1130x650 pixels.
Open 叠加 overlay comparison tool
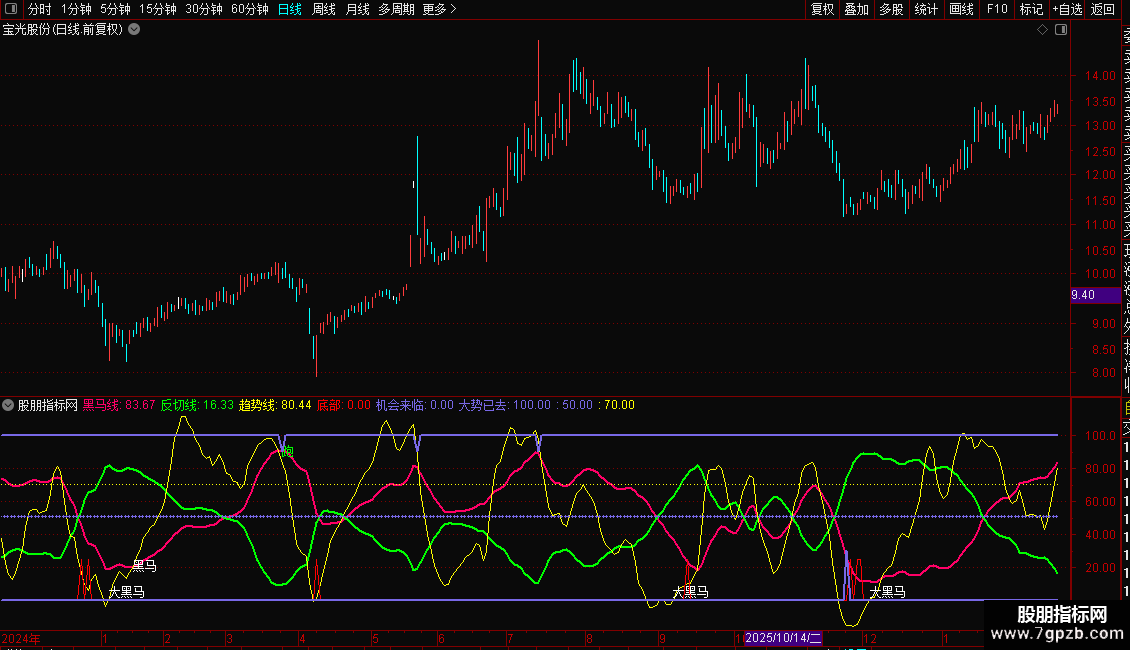(856, 9)
